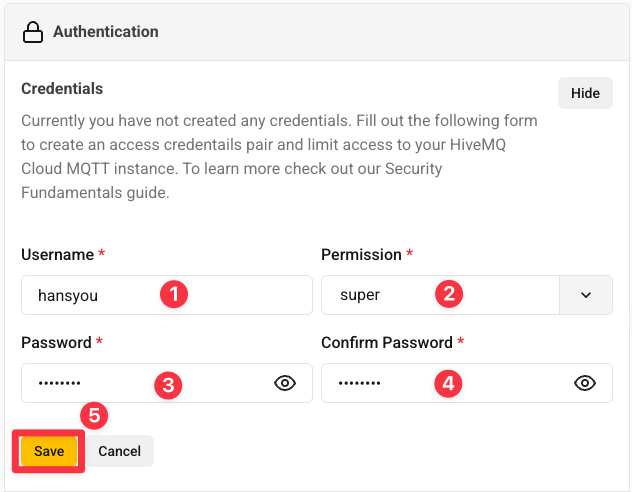This screenshot has height=492, width=632.
Task: Click the red badge numbered 2
Action: click(449, 294)
